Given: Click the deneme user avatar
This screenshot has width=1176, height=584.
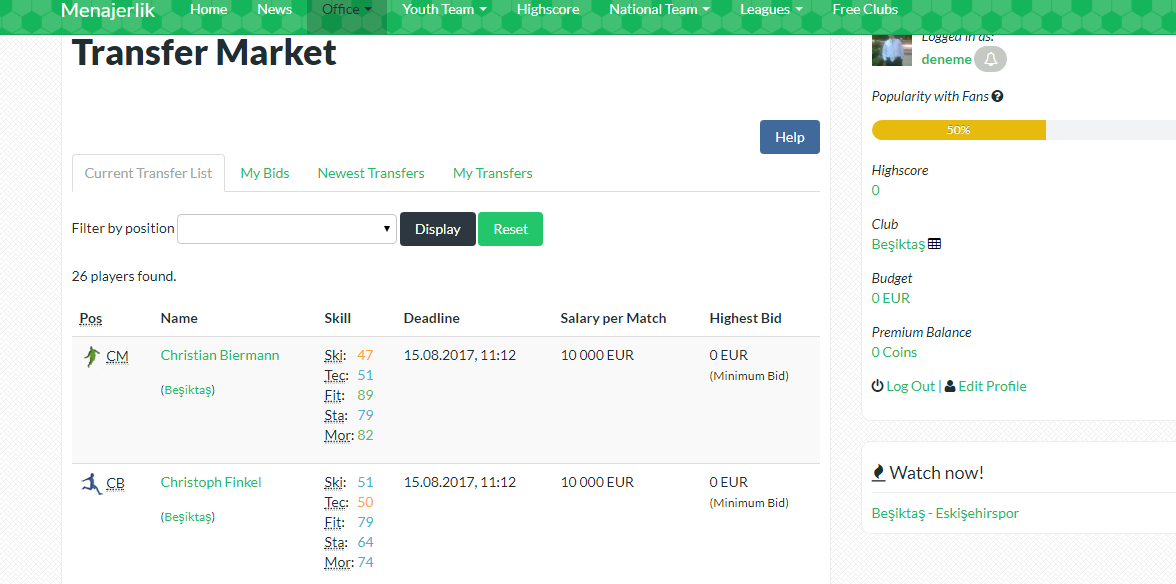Looking at the screenshot, I should (x=892, y=50).
